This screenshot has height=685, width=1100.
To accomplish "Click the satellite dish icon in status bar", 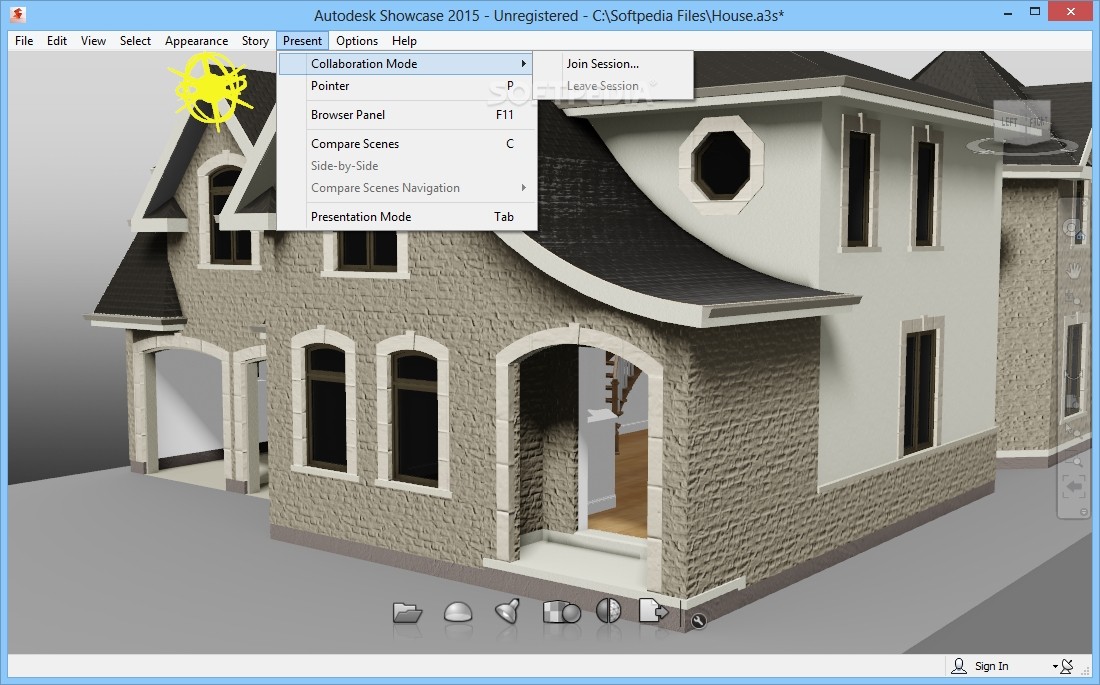I will [x=1066, y=665].
